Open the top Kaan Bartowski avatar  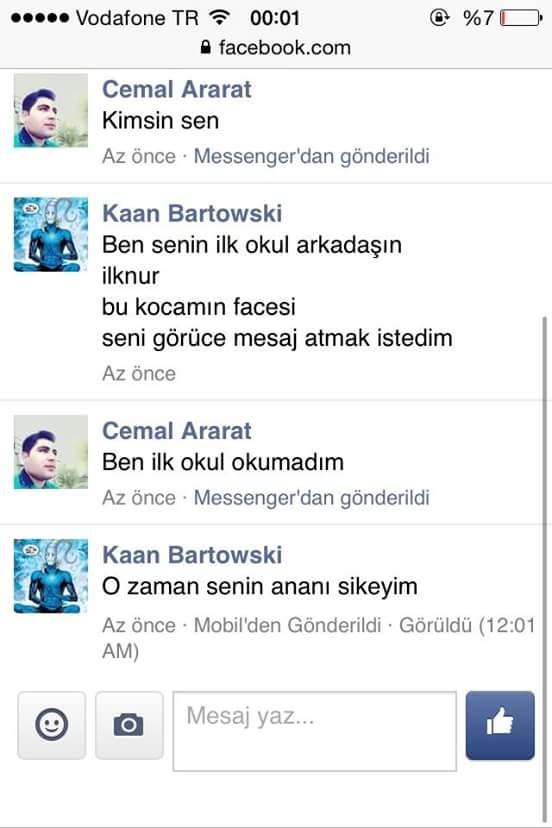point(51,234)
